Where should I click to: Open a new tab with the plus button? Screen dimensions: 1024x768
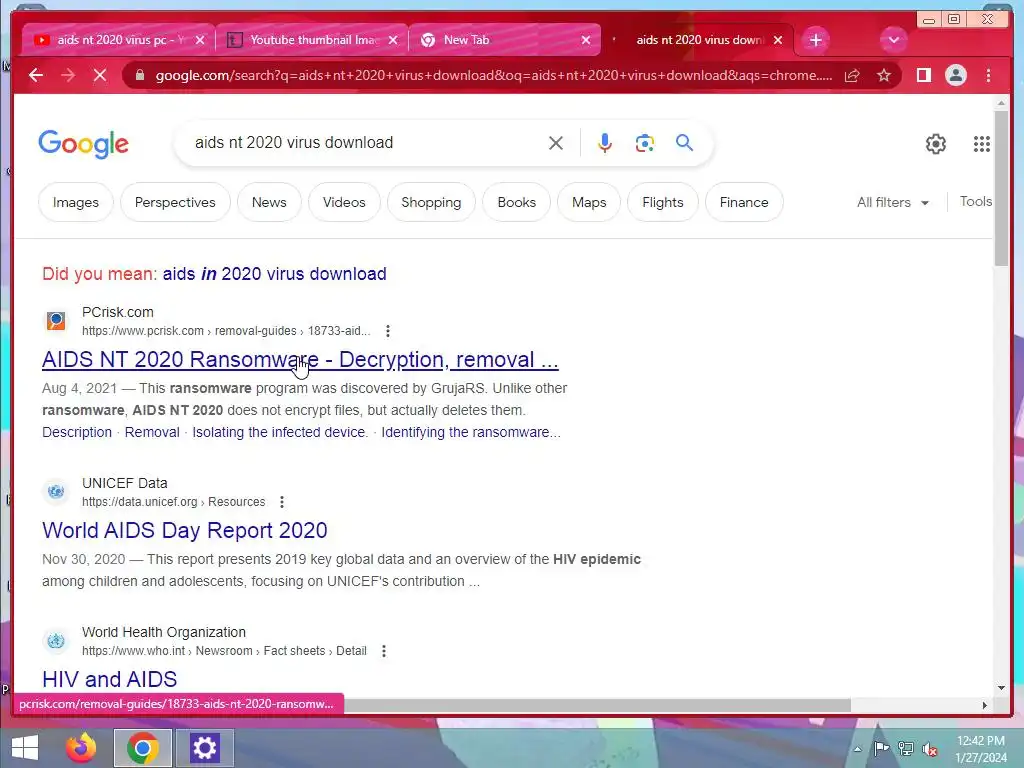coord(815,40)
